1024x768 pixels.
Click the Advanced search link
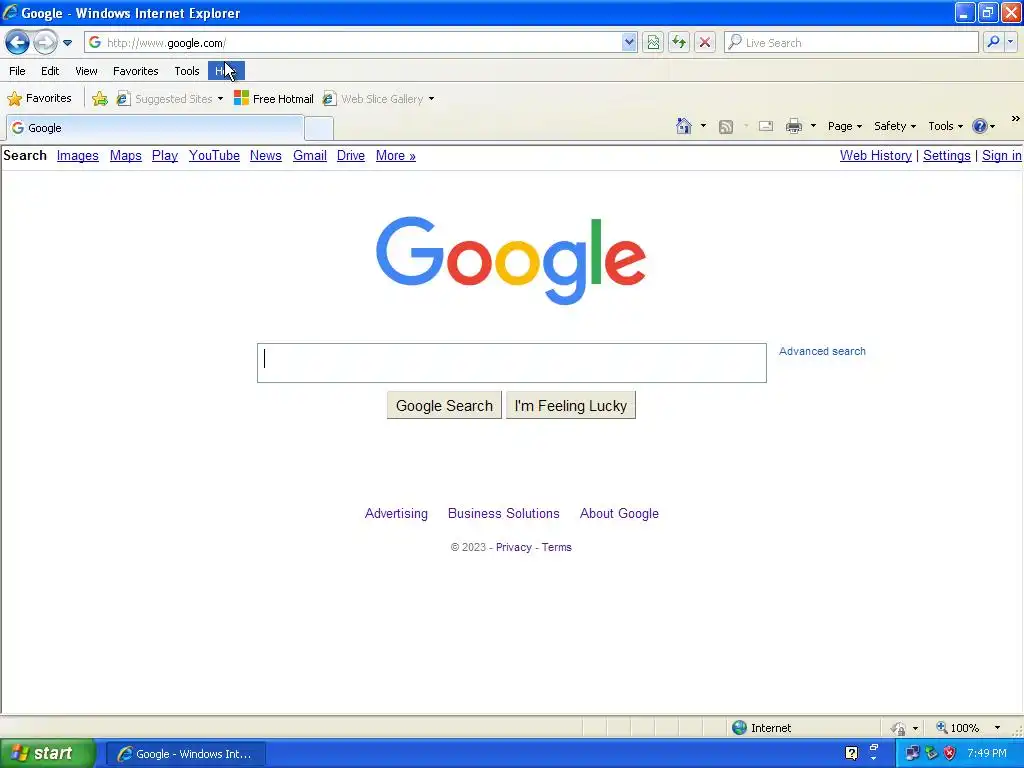click(x=822, y=351)
